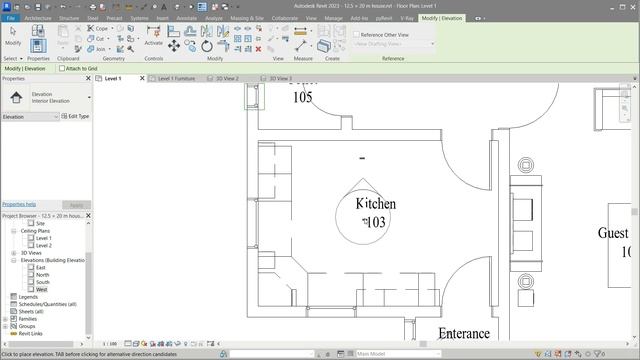640x360 pixels.
Task: Expand the Families tree node
Action: 5,319
